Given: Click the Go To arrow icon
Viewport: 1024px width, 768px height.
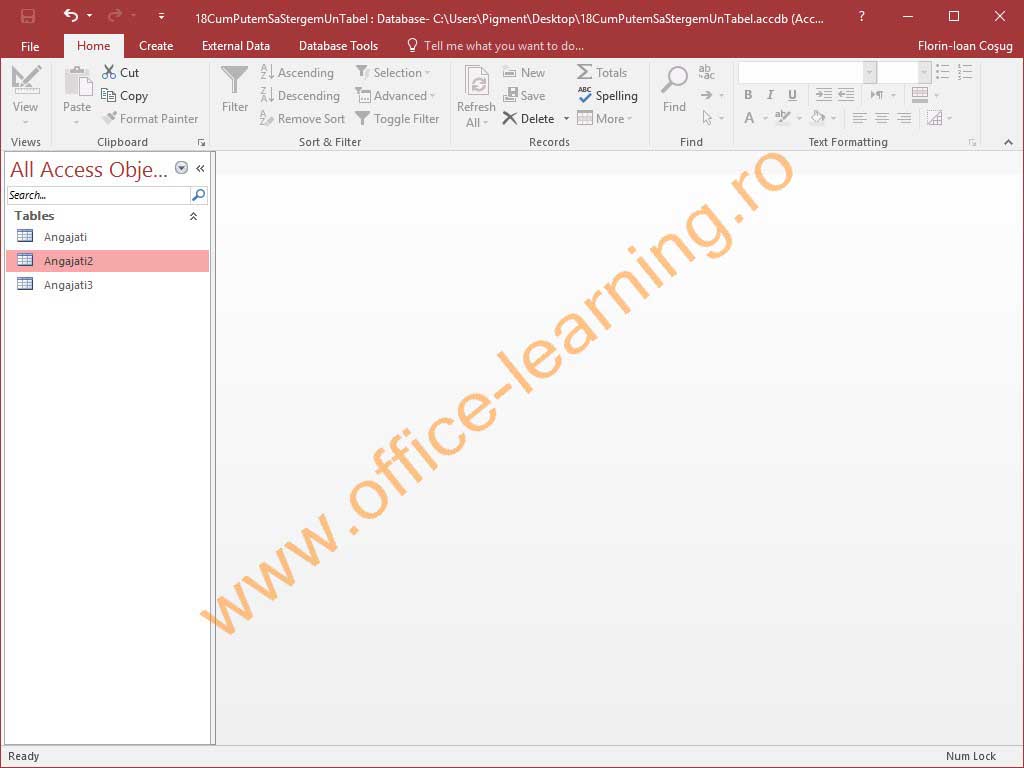Looking at the screenshot, I should (x=706, y=95).
